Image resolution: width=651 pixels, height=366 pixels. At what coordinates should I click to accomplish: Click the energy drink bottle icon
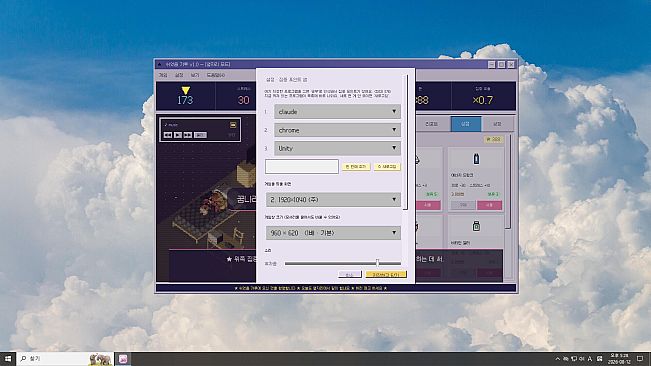tap(476, 159)
